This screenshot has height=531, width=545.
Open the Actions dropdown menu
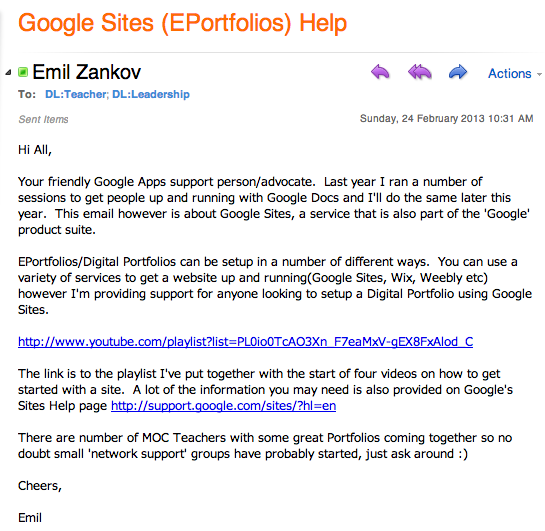click(x=510, y=74)
